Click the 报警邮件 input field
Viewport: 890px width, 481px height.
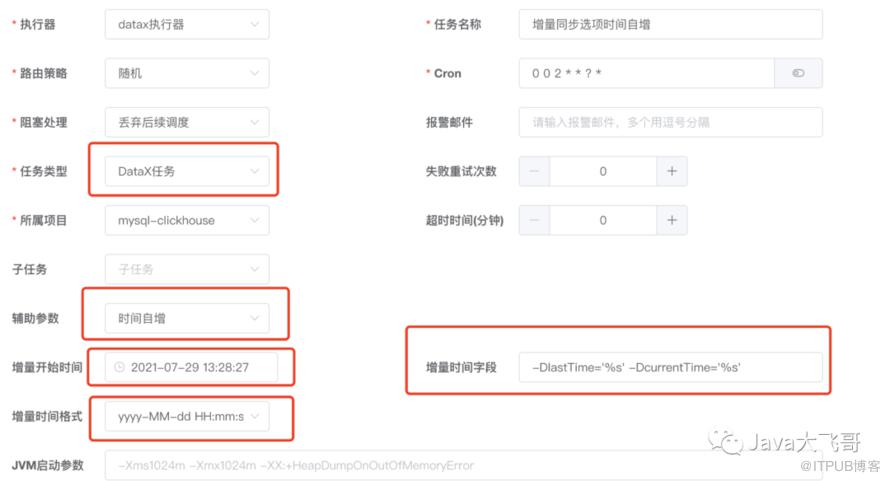pos(670,122)
